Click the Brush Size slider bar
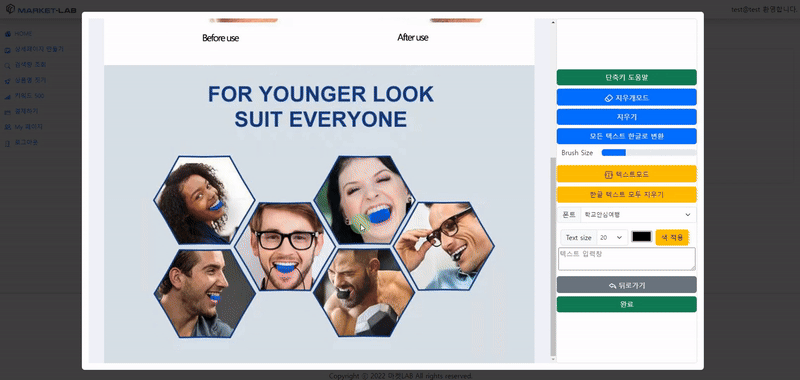Image resolution: width=800 pixels, height=380 pixels. tap(649, 153)
